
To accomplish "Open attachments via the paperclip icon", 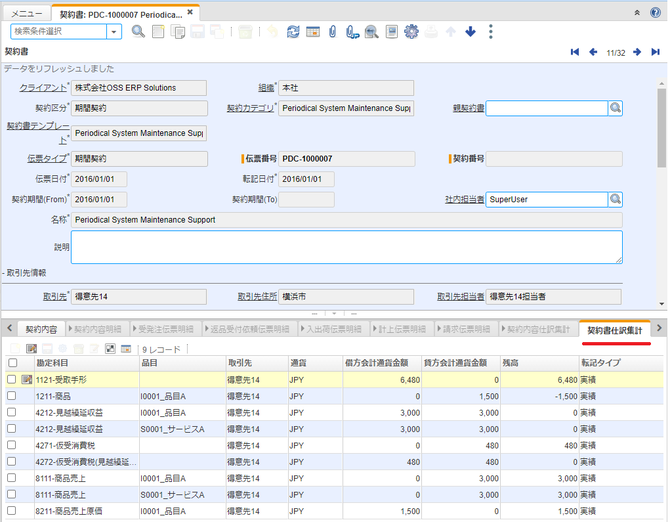I will pyautogui.click(x=333, y=32).
